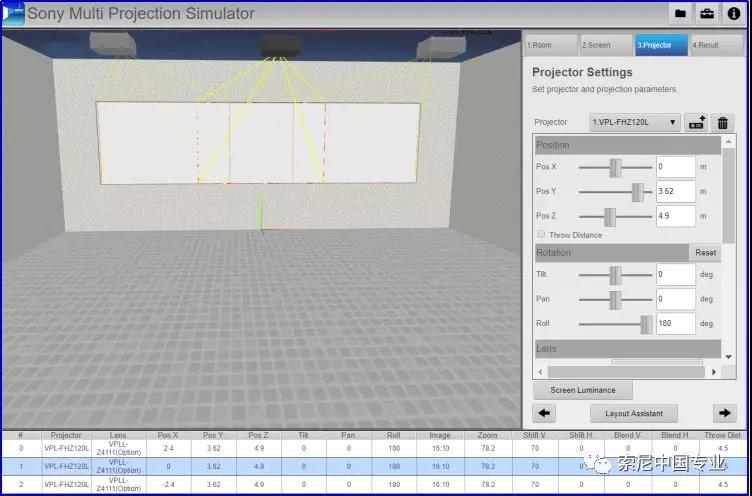Select center black projector in 3D view
The height and width of the screenshot is (496, 752).
point(281,46)
